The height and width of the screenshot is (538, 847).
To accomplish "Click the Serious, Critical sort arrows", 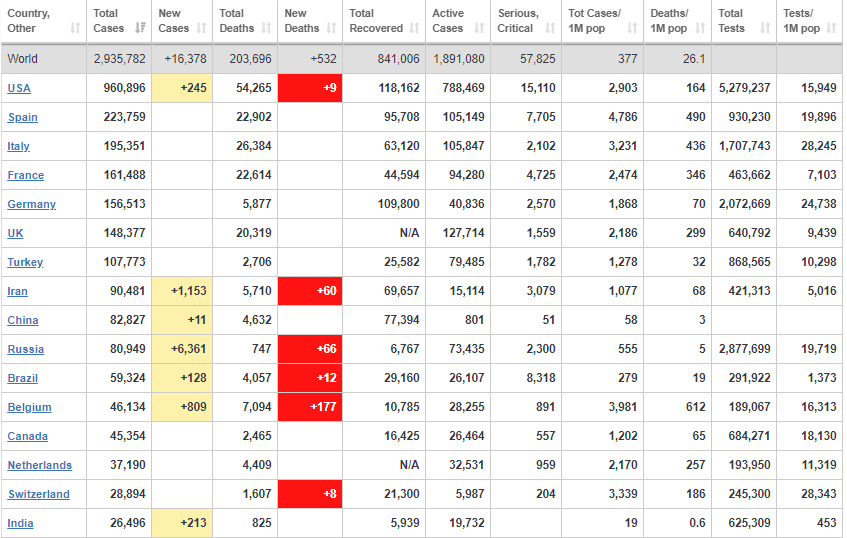I will click(549, 29).
